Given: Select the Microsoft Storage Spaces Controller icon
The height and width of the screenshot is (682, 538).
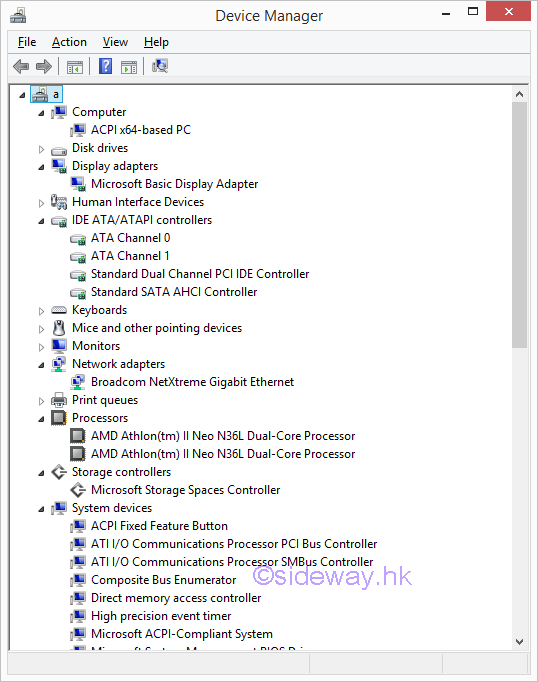Looking at the screenshot, I should pyautogui.click(x=78, y=490).
